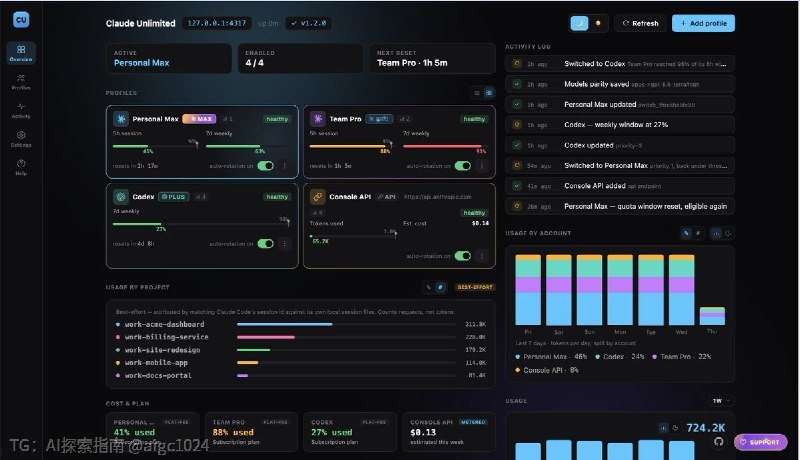This screenshot has height=460, width=800.
Task: Click the version v1.2.0 badge
Action: [308, 23]
